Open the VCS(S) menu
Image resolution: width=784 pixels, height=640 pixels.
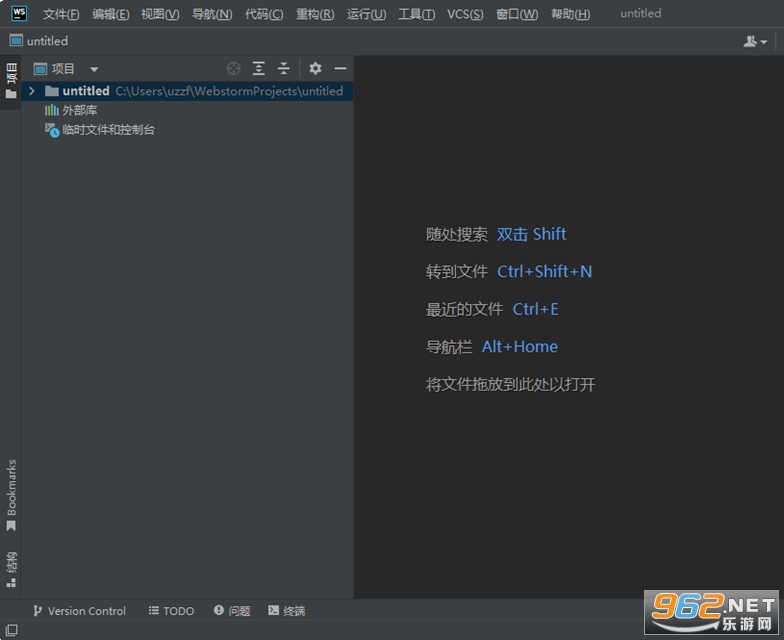465,14
